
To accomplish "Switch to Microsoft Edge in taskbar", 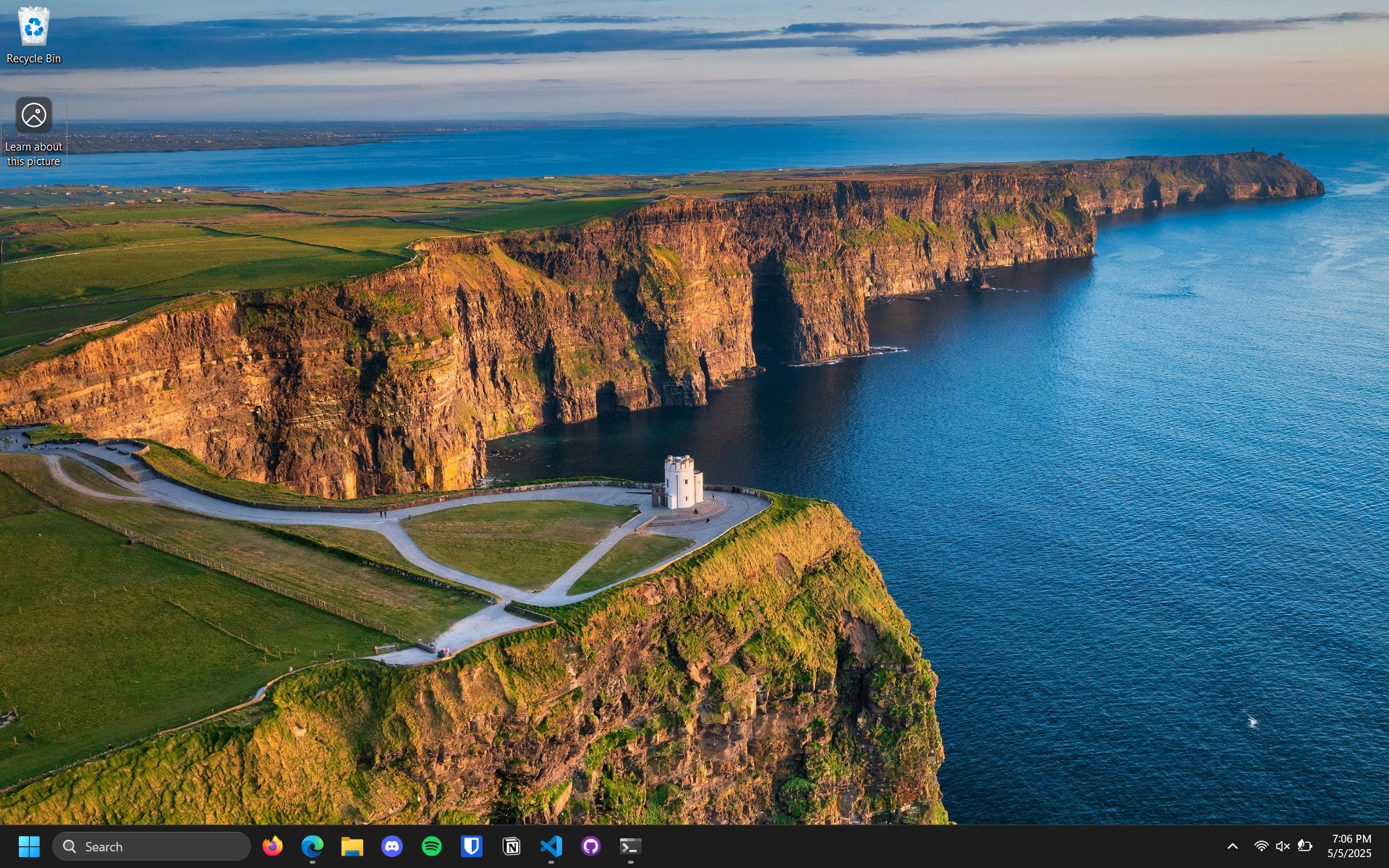I will 313,846.
